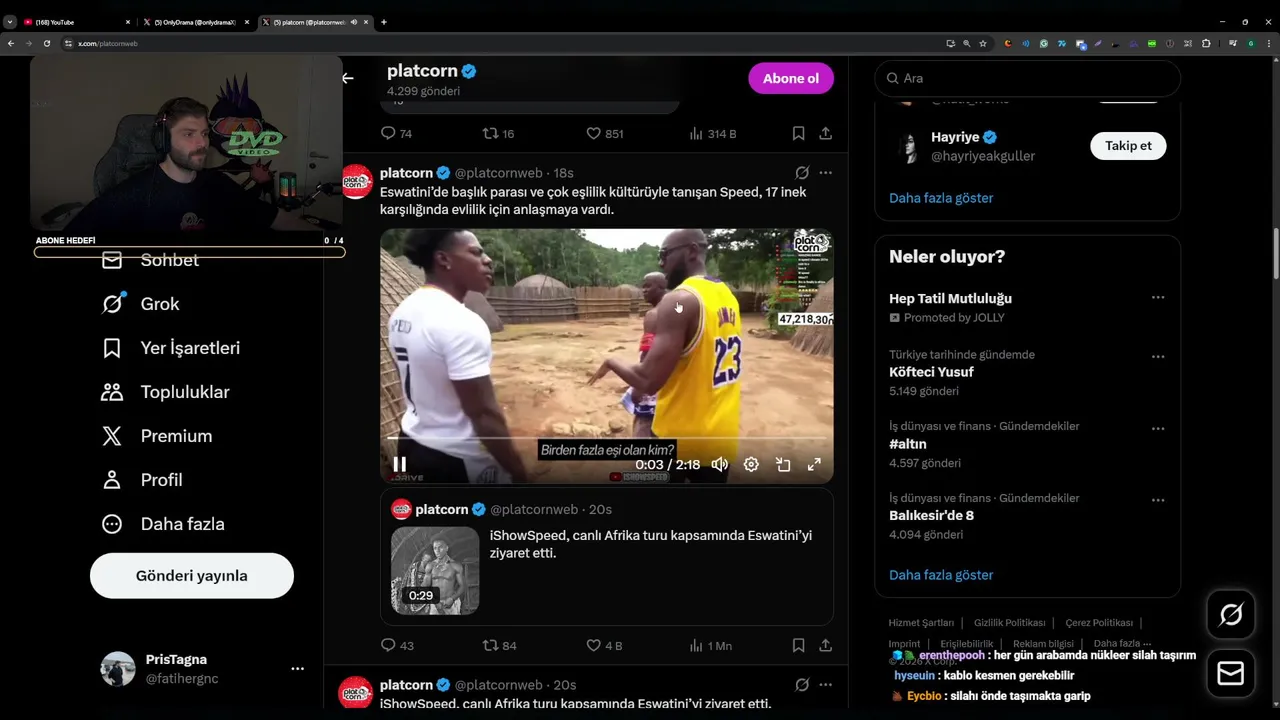Open floating messages envelope button

[1231, 674]
